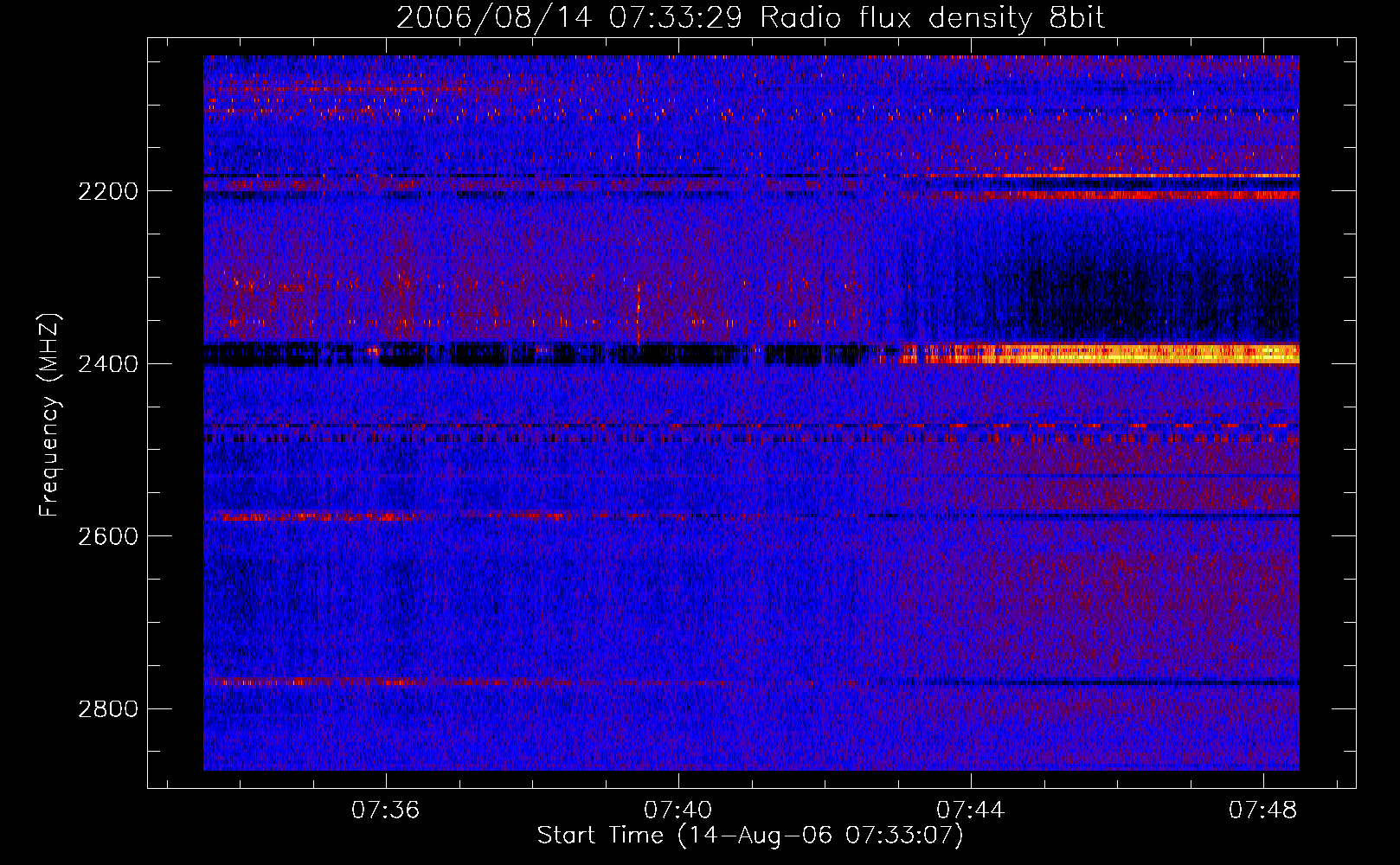This screenshot has height=865, width=1400.
Task: Click the 'Frequency (MHZ)' axis label
Action: click(49, 415)
